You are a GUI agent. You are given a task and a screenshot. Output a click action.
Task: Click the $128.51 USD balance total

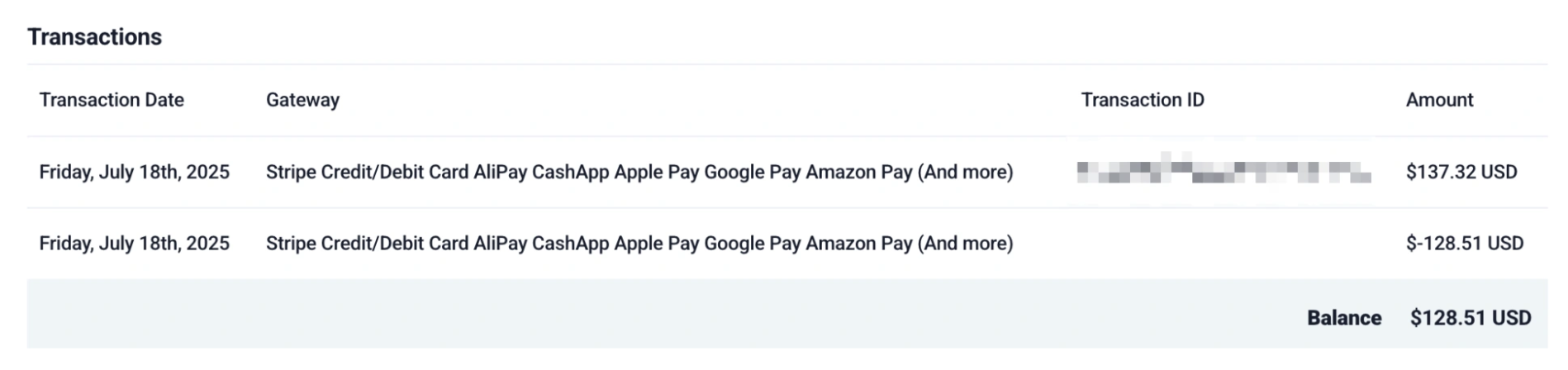(x=1471, y=318)
